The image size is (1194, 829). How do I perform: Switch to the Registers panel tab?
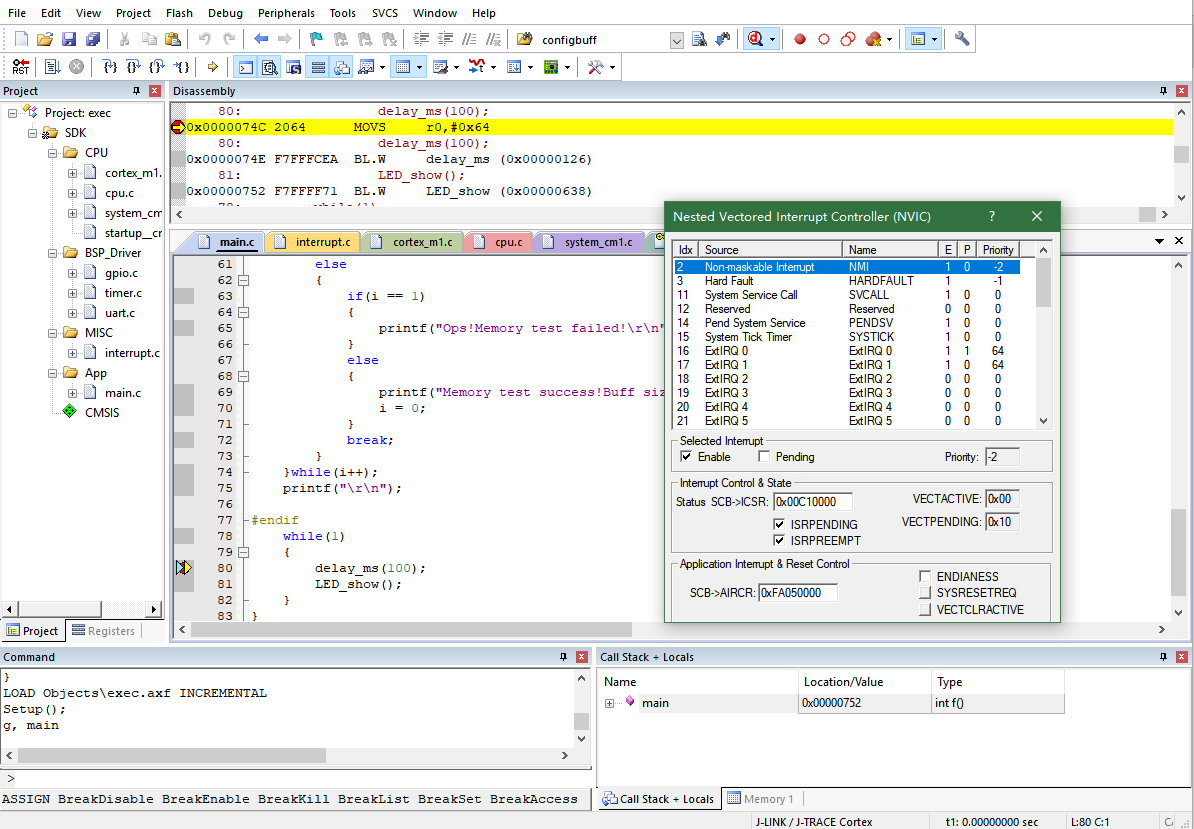[x=102, y=631]
